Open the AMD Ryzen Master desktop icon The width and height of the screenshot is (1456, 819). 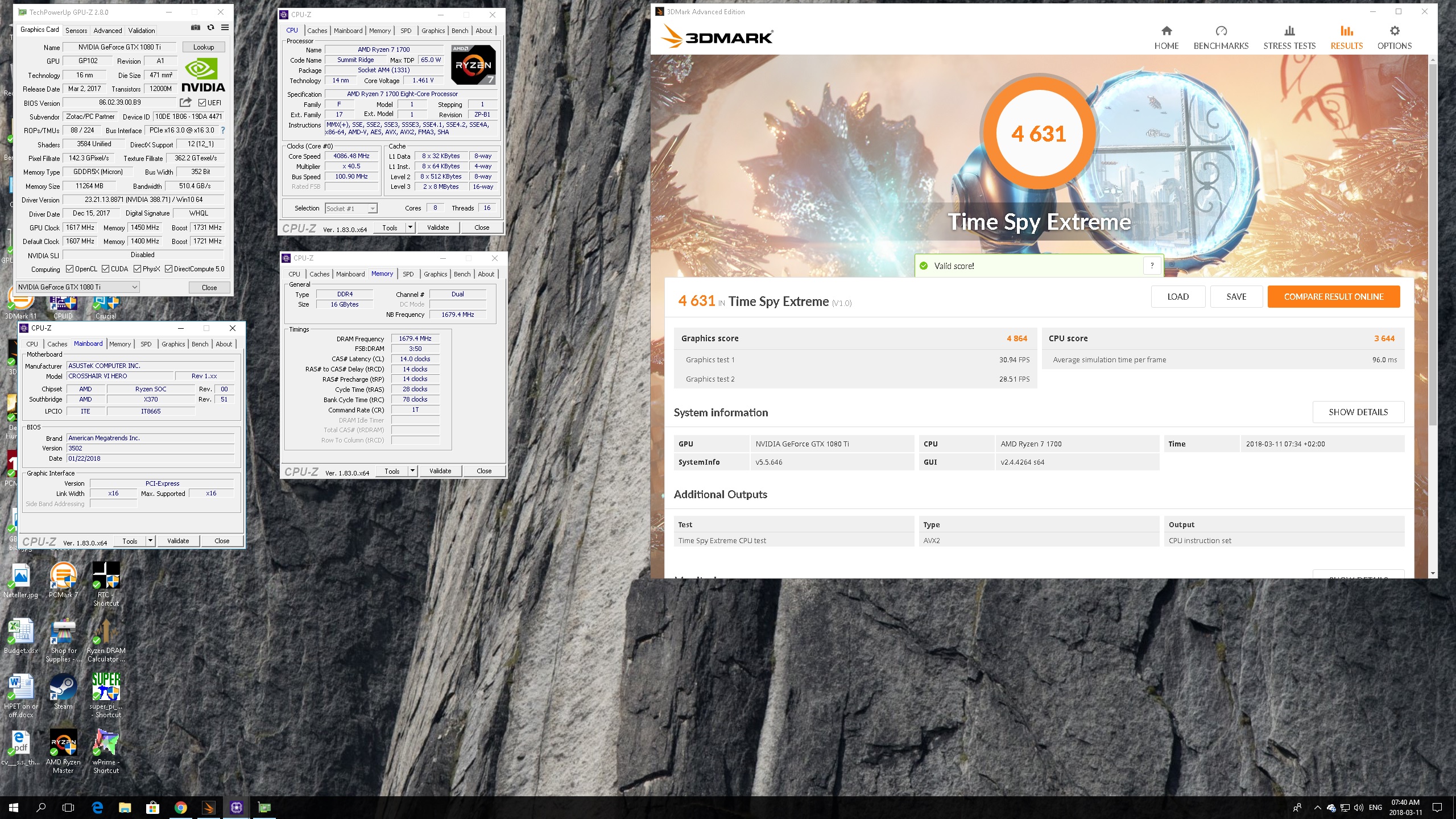point(63,751)
